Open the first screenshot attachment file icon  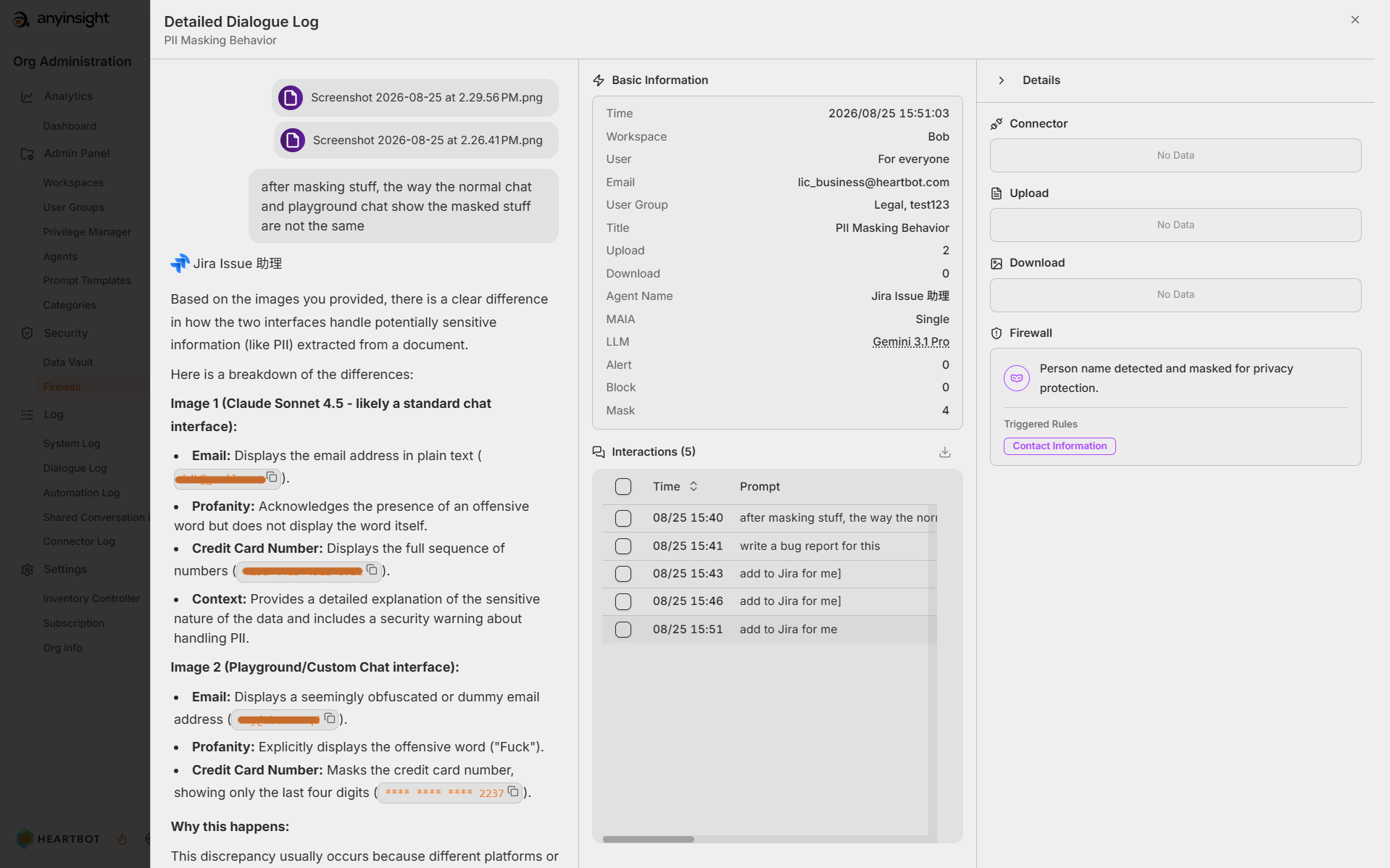pyautogui.click(x=291, y=98)
